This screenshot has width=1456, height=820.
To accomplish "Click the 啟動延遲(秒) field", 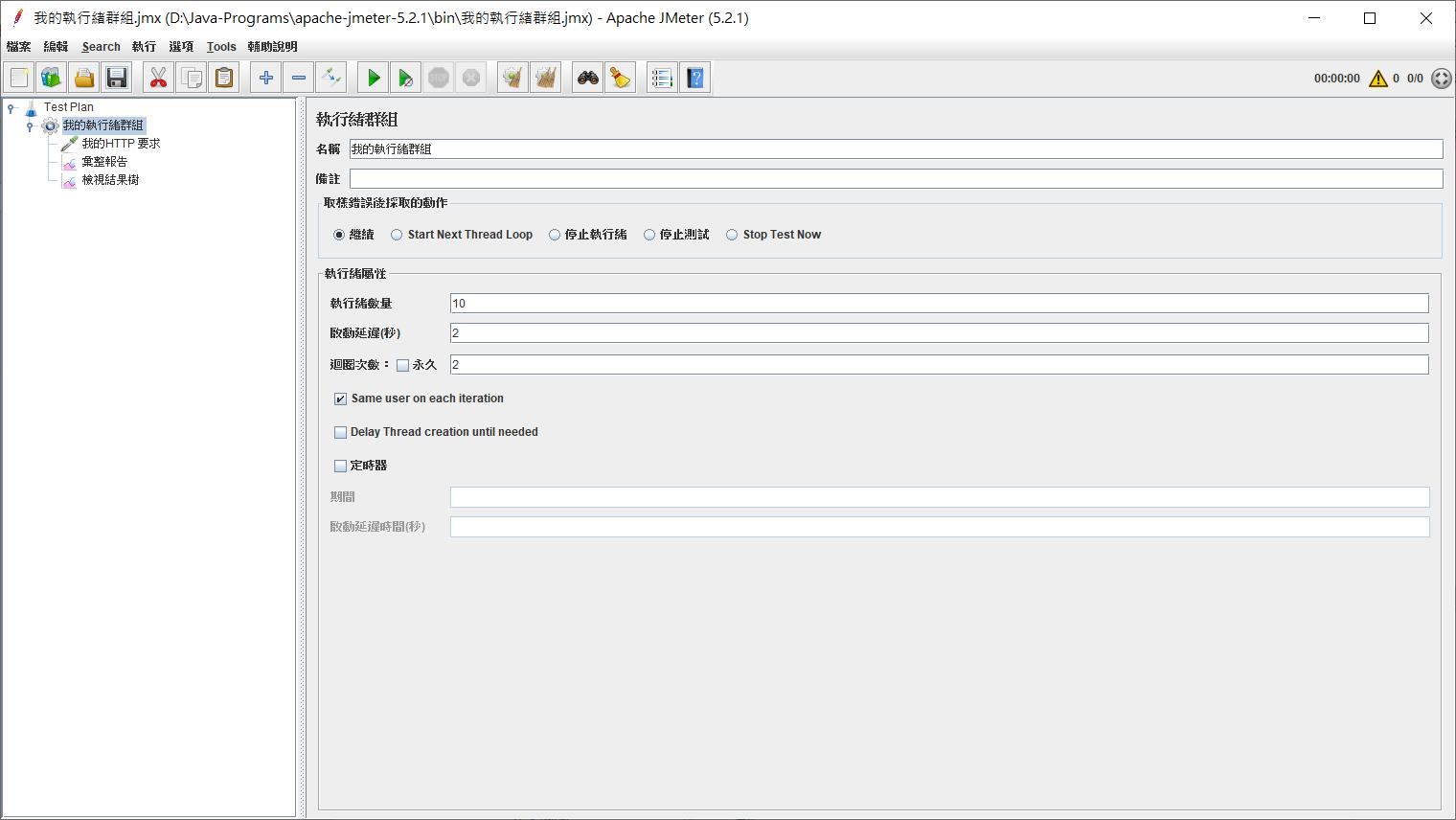I will (939, 333).
